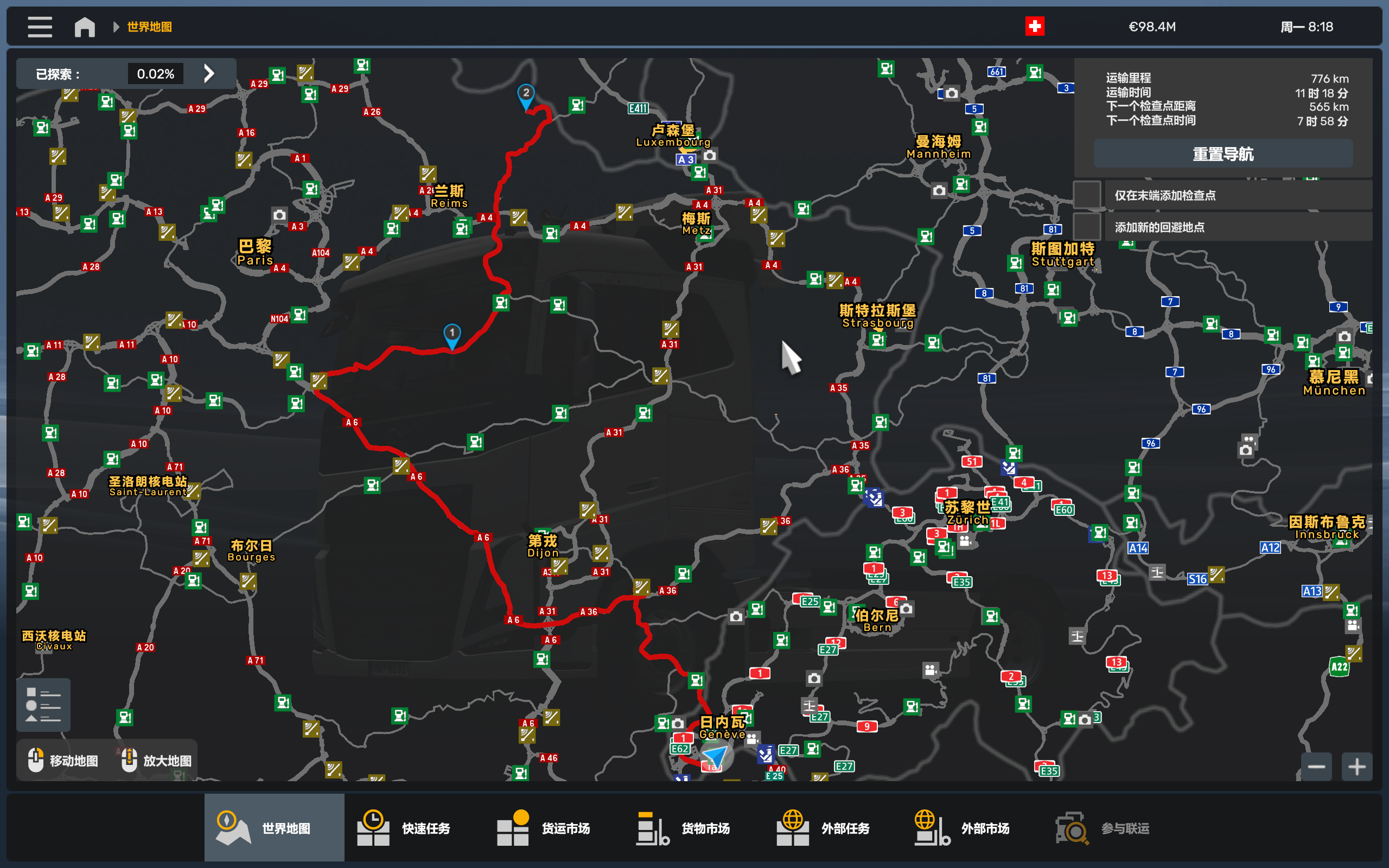1389x868 pixels.
Task: Click the 0.02% explored value
Action: click(x=156, y=73)
